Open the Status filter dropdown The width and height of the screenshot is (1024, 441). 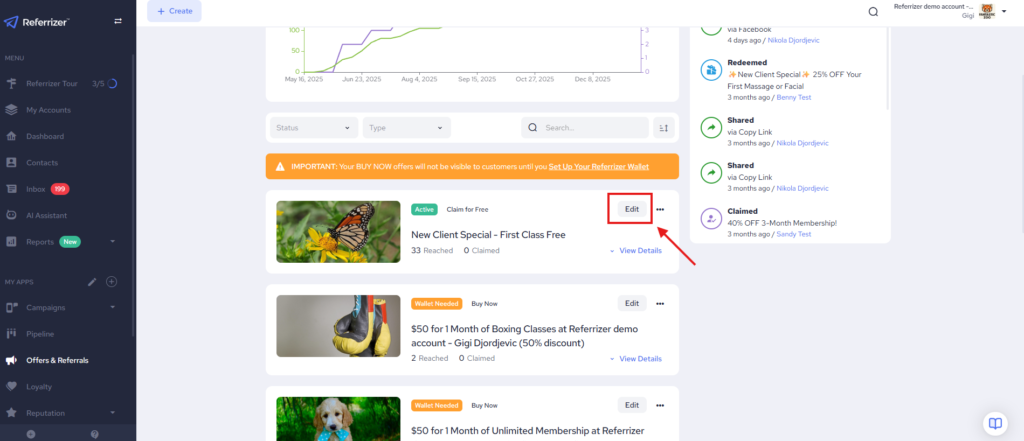314,128
